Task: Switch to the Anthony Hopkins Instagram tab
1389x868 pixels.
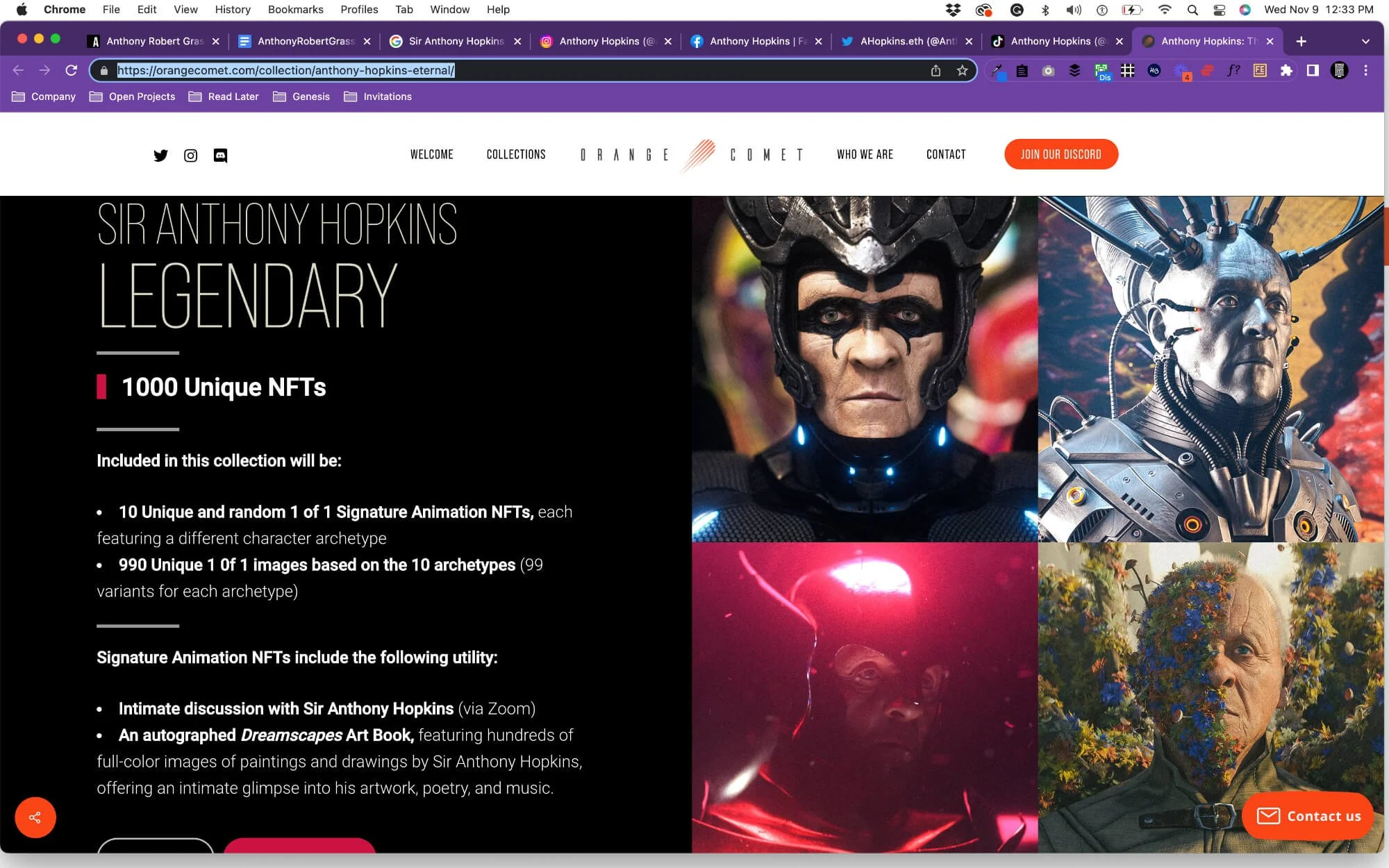Action: 605,41
